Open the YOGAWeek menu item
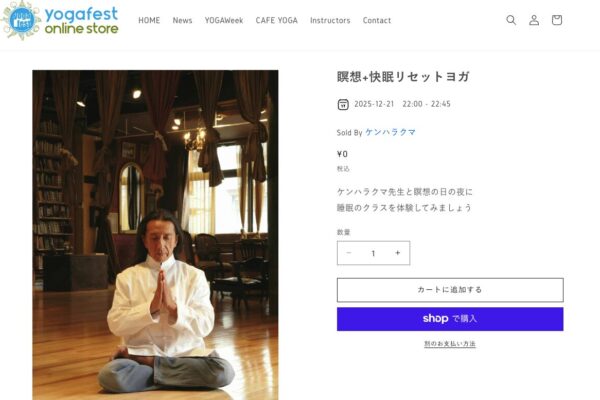 224,20
